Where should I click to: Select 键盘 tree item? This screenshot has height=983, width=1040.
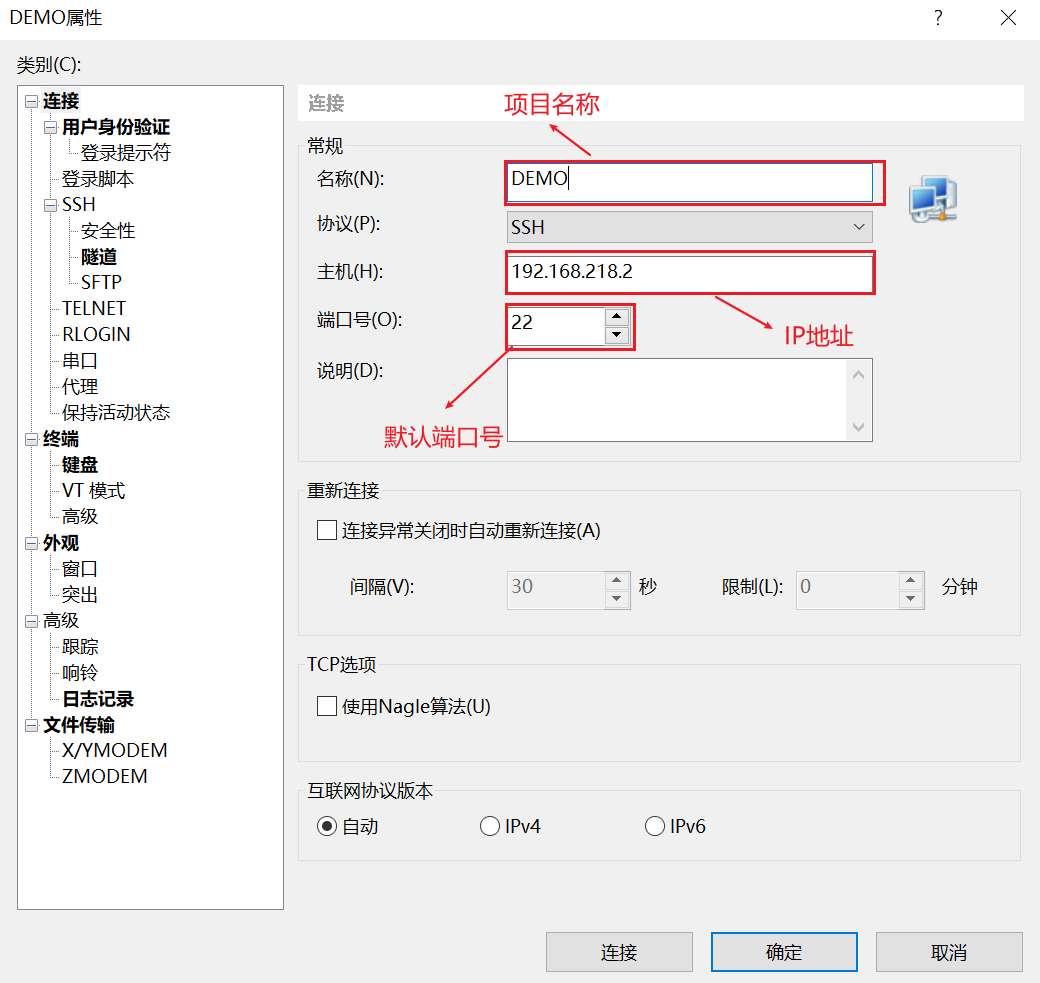pos(80,465)
